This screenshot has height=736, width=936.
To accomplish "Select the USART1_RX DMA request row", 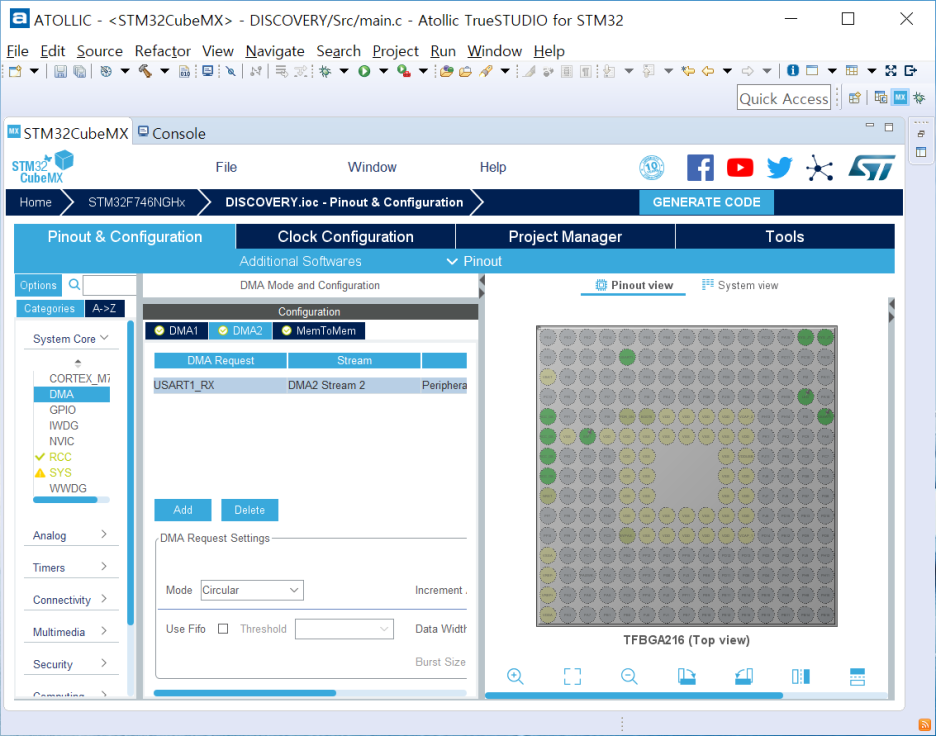I will (310, 385).
